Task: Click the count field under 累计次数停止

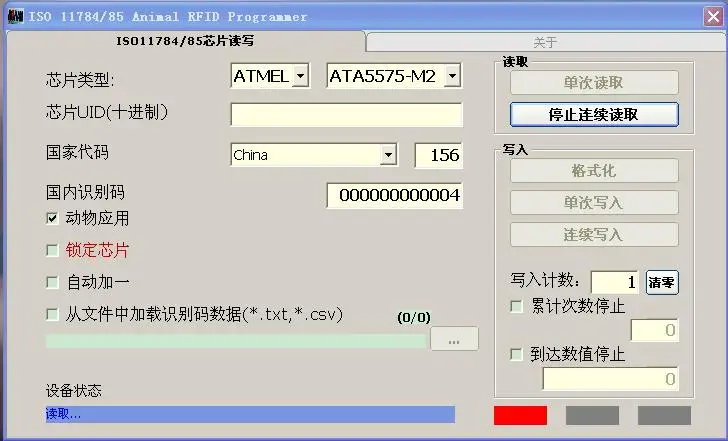Action: click(654, 330)
